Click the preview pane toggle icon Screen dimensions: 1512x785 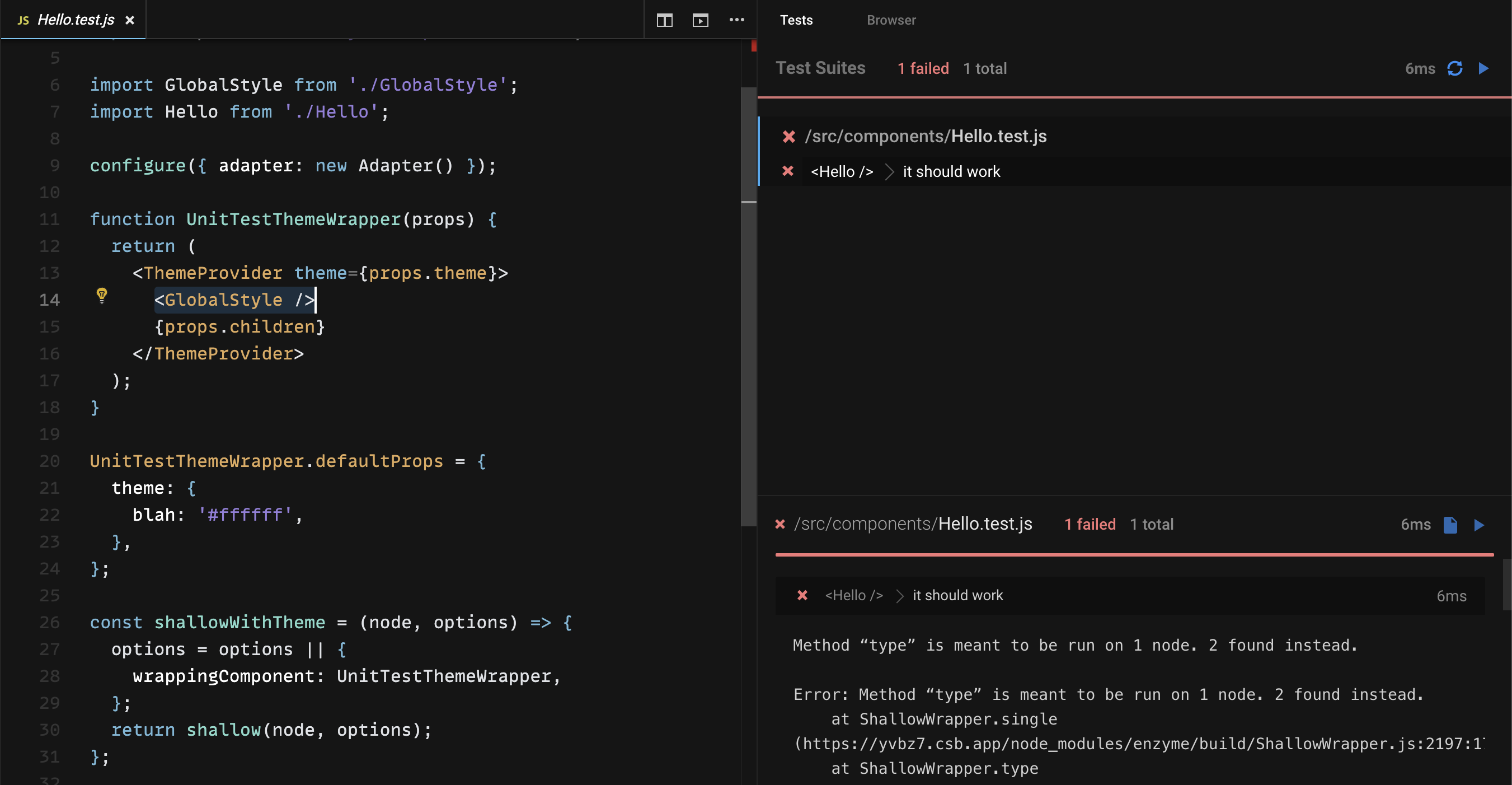700,21
